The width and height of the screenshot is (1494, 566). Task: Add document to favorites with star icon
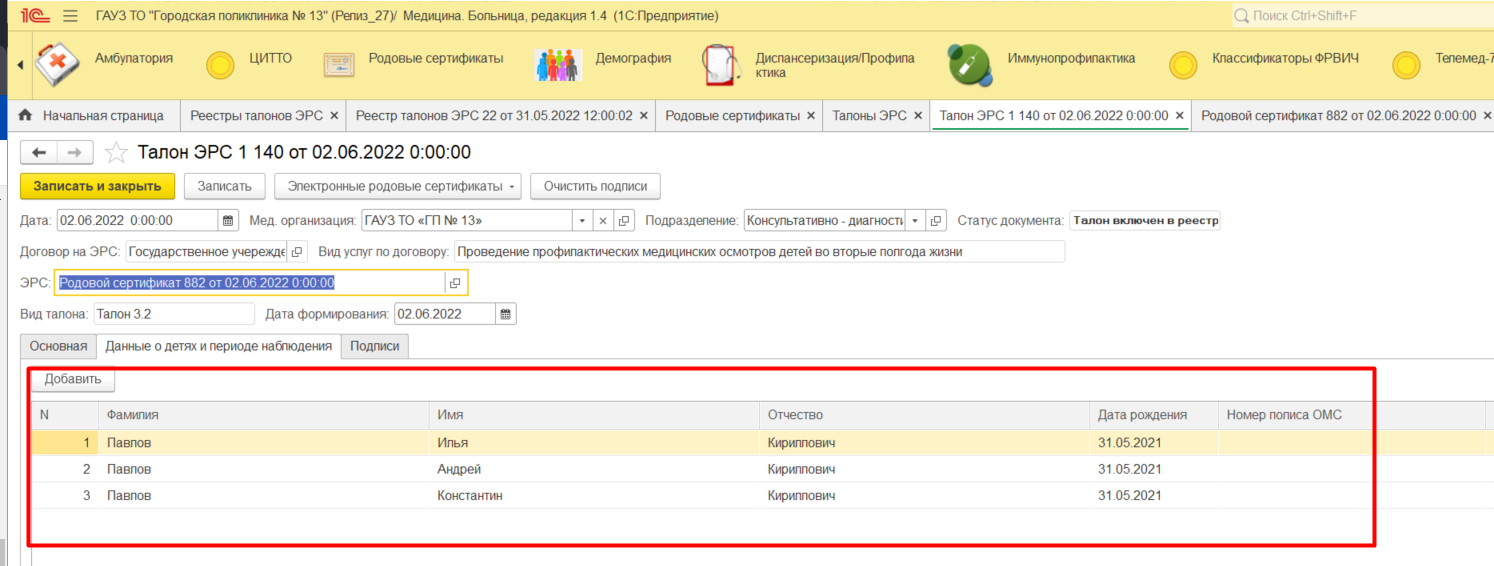click(x=117, y=153)
